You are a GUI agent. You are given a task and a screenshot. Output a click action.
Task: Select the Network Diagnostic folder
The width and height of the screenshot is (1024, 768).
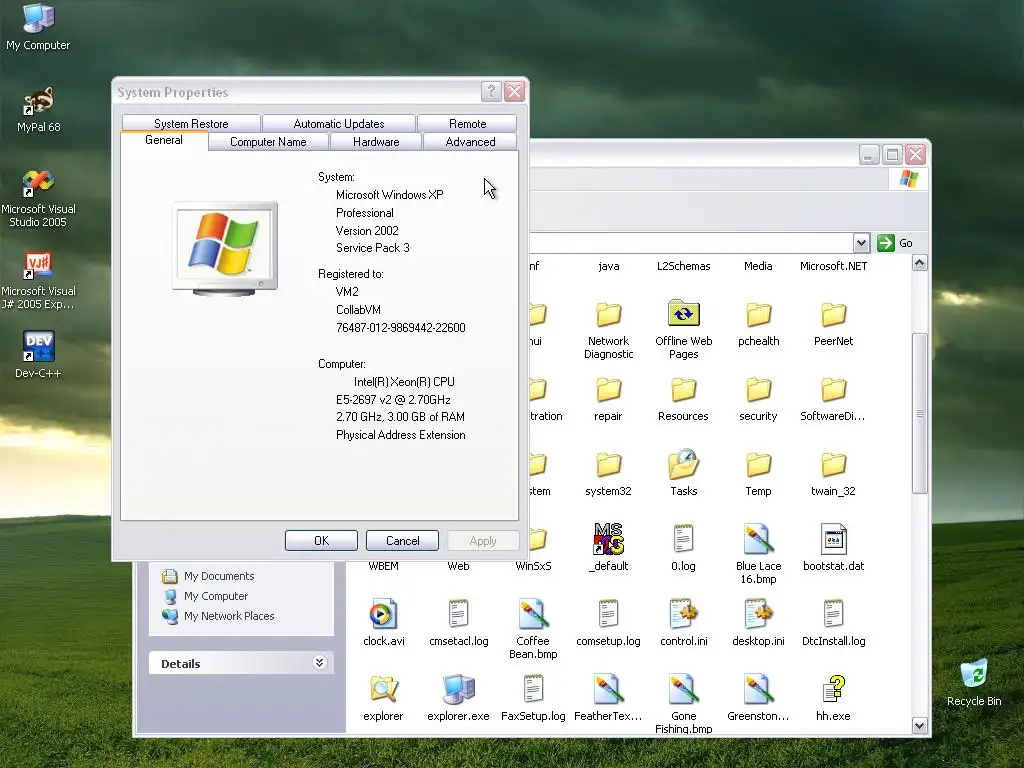point(608,330)
